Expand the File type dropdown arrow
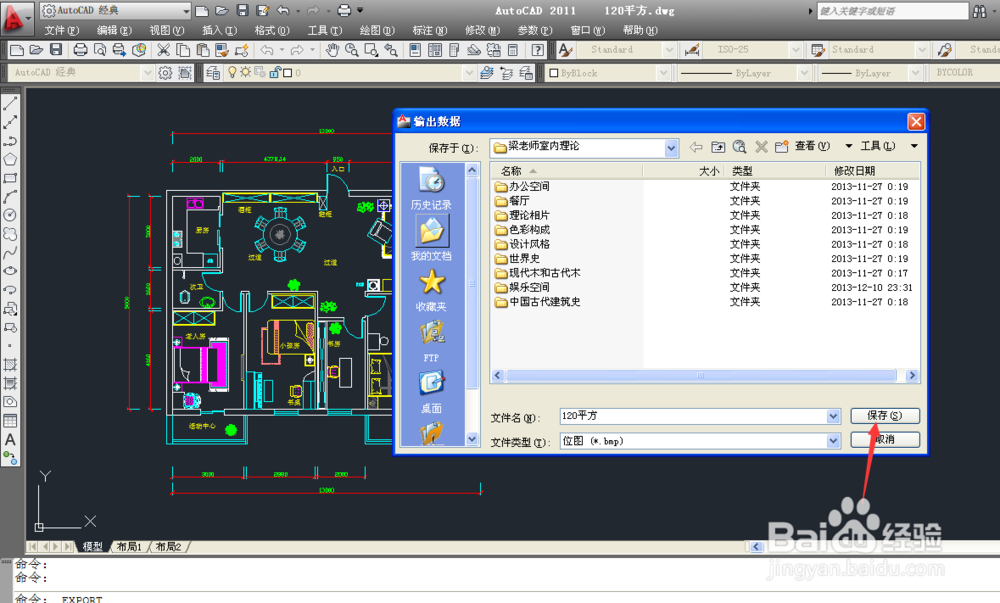Screen dimensions: 1000x603 click(834, 440)
